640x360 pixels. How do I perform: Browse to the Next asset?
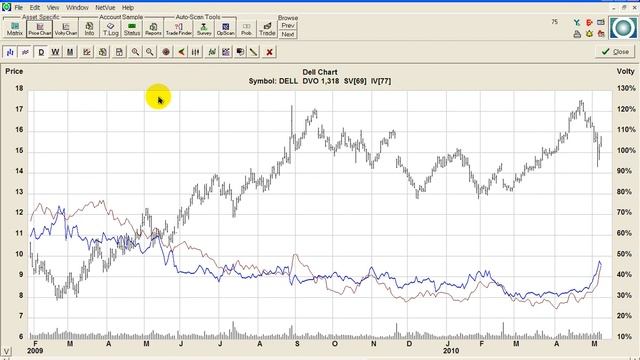click(288, 34)
